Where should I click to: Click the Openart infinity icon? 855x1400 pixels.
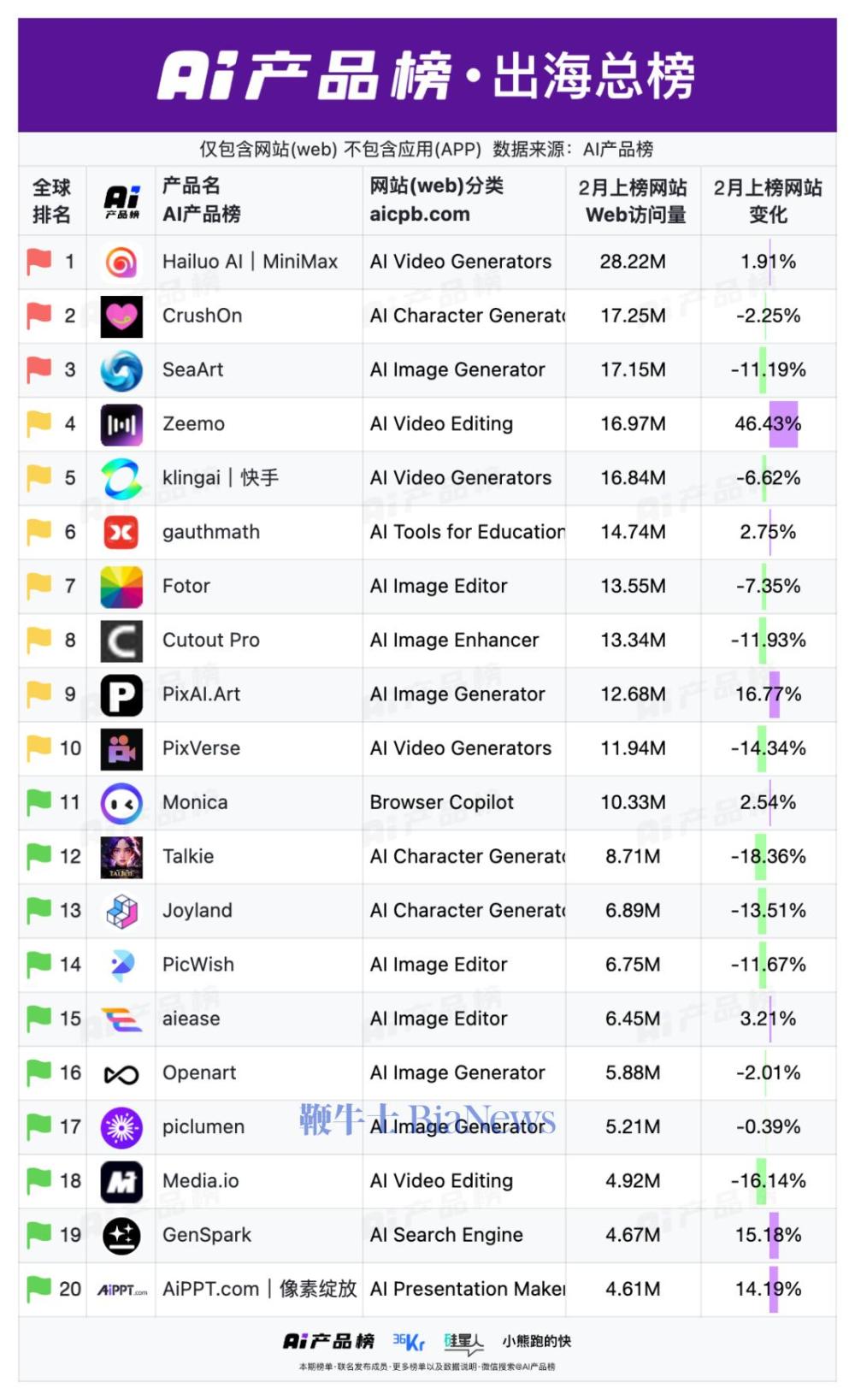click(x=121, y=1074)
